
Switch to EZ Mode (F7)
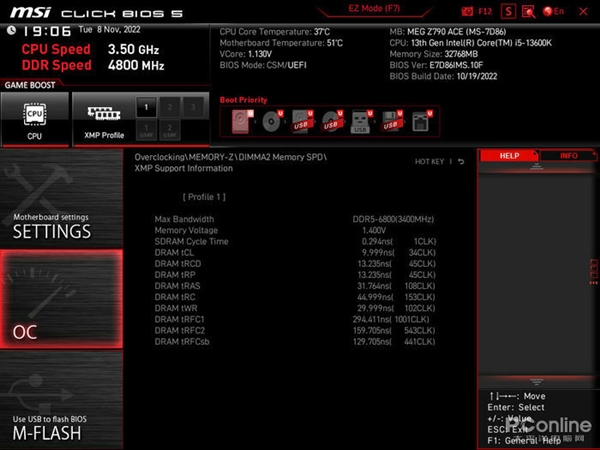point(374,8)
